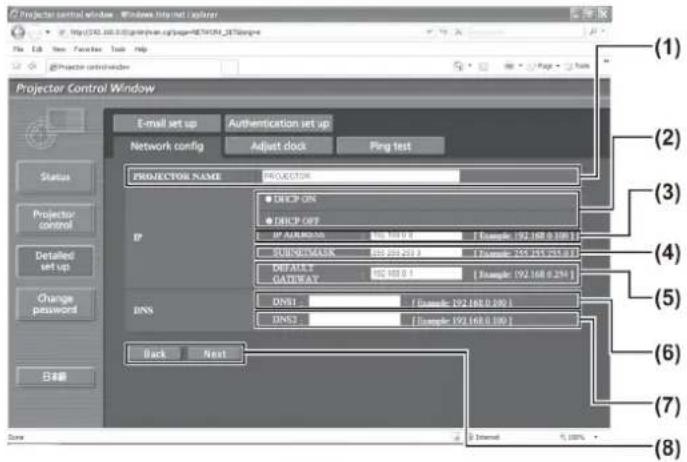Click the DNS2 input field
Viewport: 687px width, 462px height.
(x=354, y=320)
